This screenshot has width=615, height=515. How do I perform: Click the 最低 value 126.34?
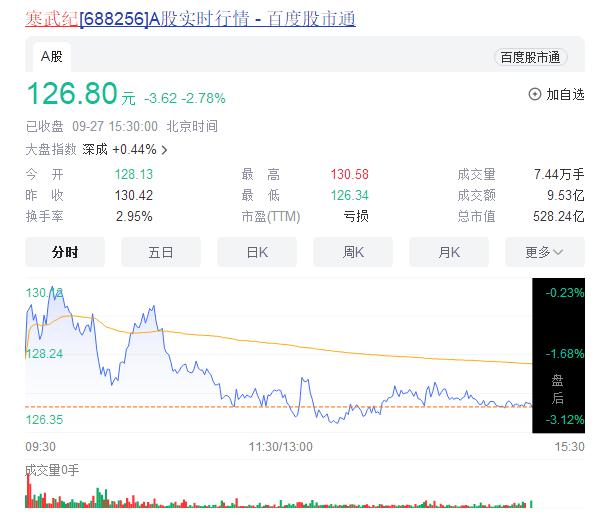click(x=349, y=195)
